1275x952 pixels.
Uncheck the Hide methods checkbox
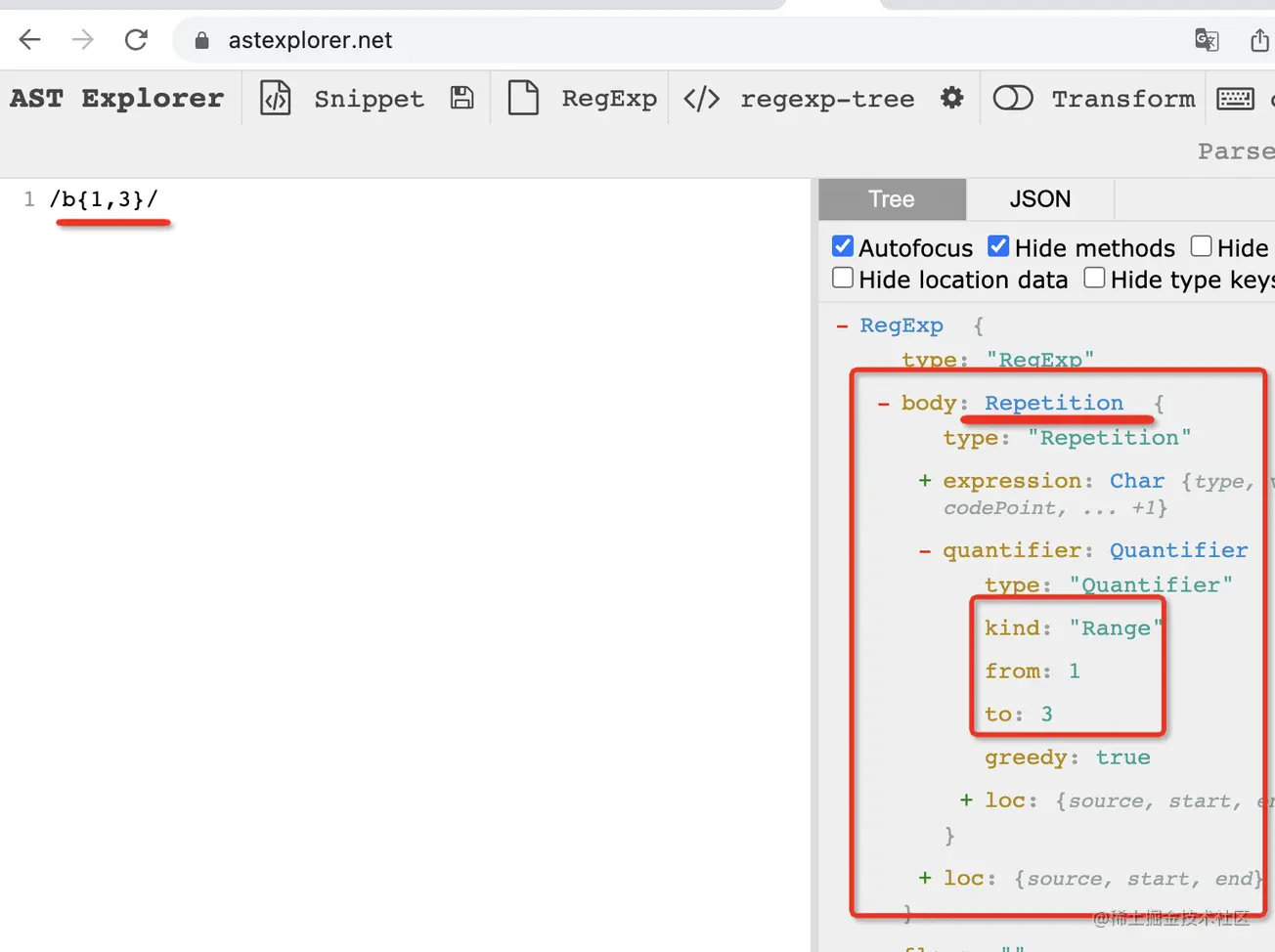coord(998,246)
